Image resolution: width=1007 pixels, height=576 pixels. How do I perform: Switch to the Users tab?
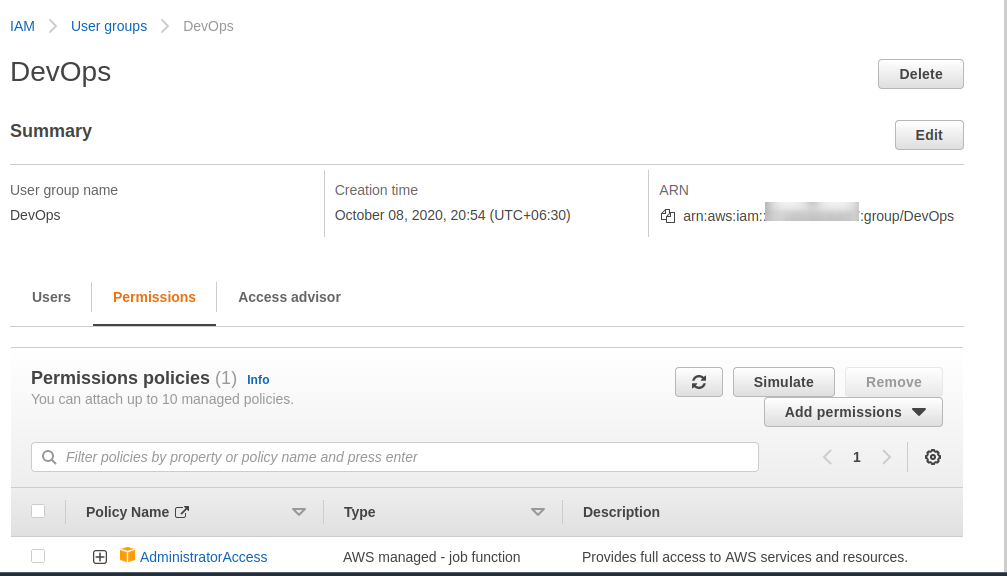pyautogui.click(x=51, y=297)
